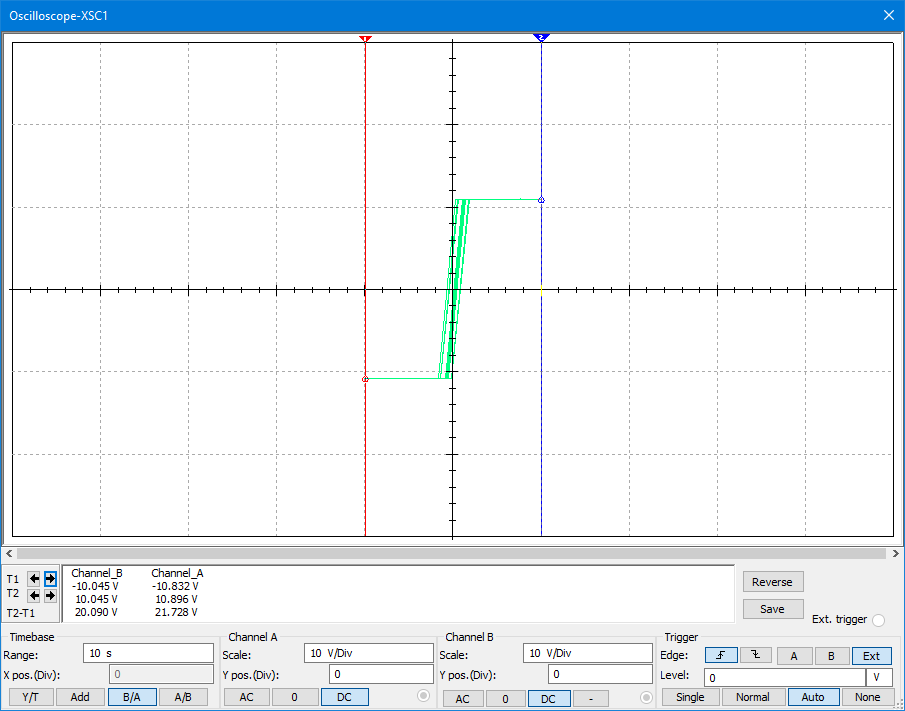Open the trigger Level unit box
Viewport: 905px width, 711px height.
(x=878, y=677)
